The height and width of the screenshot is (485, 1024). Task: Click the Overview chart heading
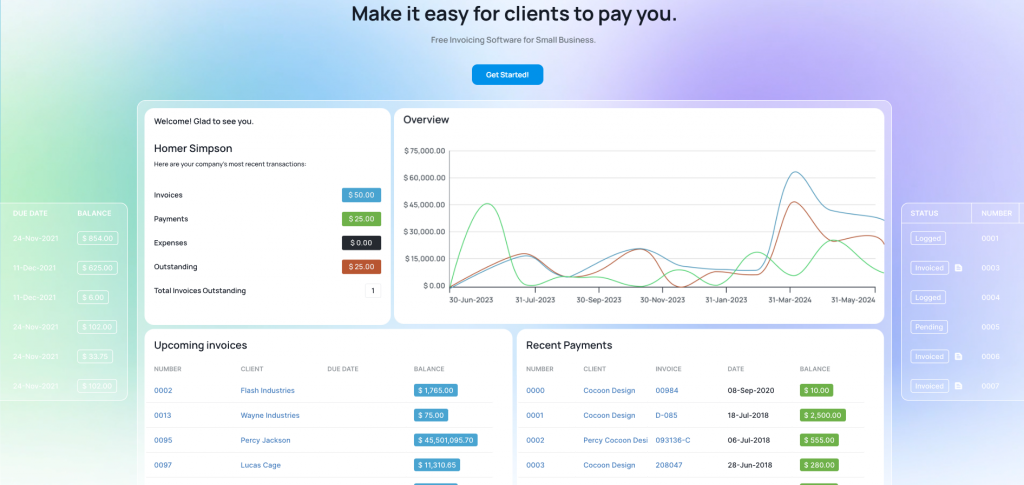click(x=426, y=119)
